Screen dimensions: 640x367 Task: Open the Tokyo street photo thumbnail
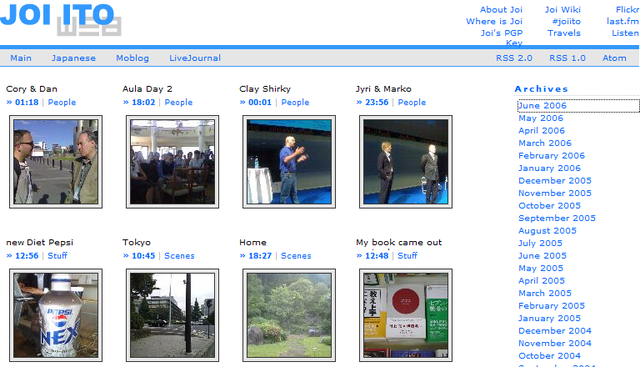(x=172, y=315)
